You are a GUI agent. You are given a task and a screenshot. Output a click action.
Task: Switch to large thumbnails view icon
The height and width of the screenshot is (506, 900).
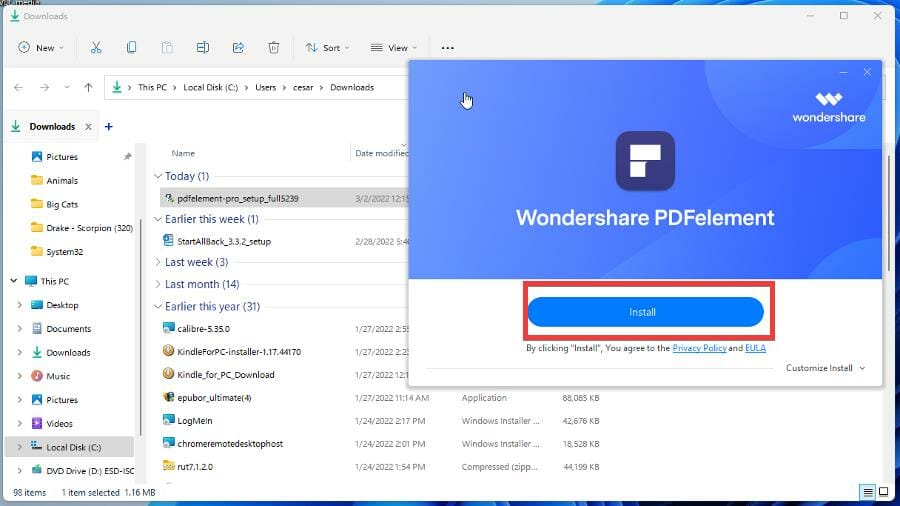[x=884, y=492]
